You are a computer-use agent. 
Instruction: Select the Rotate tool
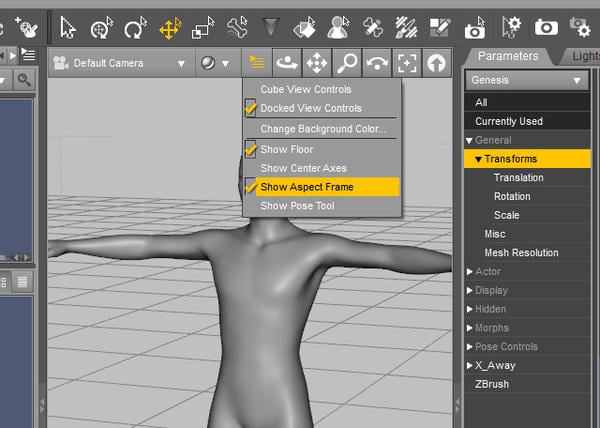pyautogui.click(x=135, y=28)
